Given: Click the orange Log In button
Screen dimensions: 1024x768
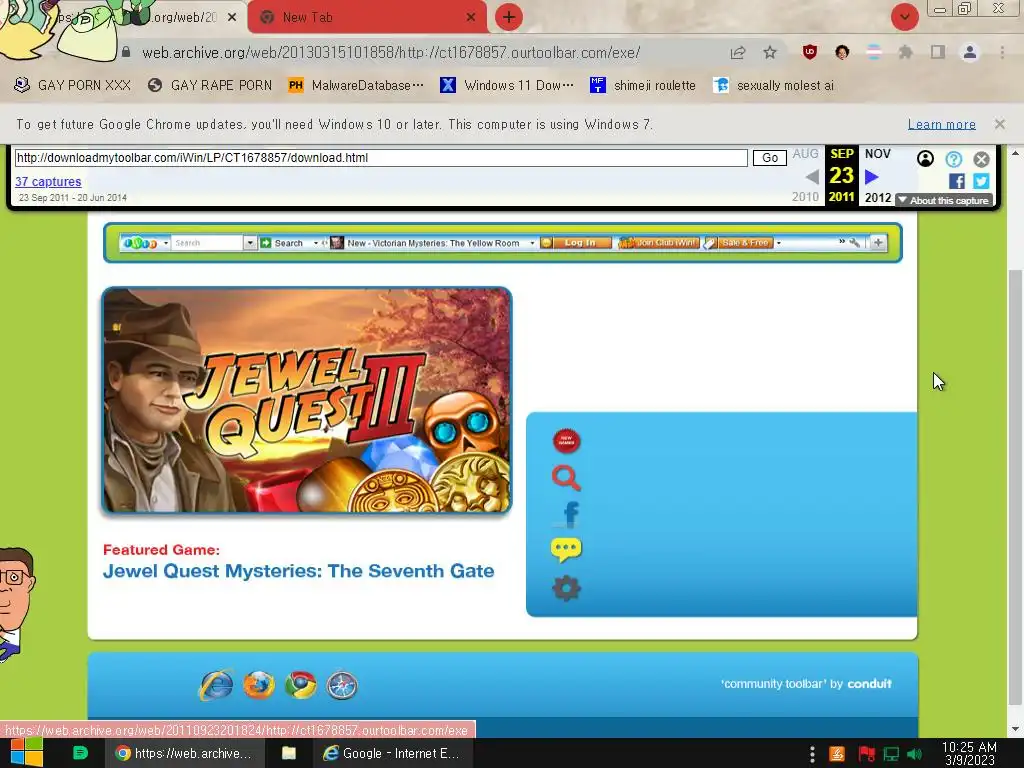Looking at the screenshot, I should (x=575, y=243).
